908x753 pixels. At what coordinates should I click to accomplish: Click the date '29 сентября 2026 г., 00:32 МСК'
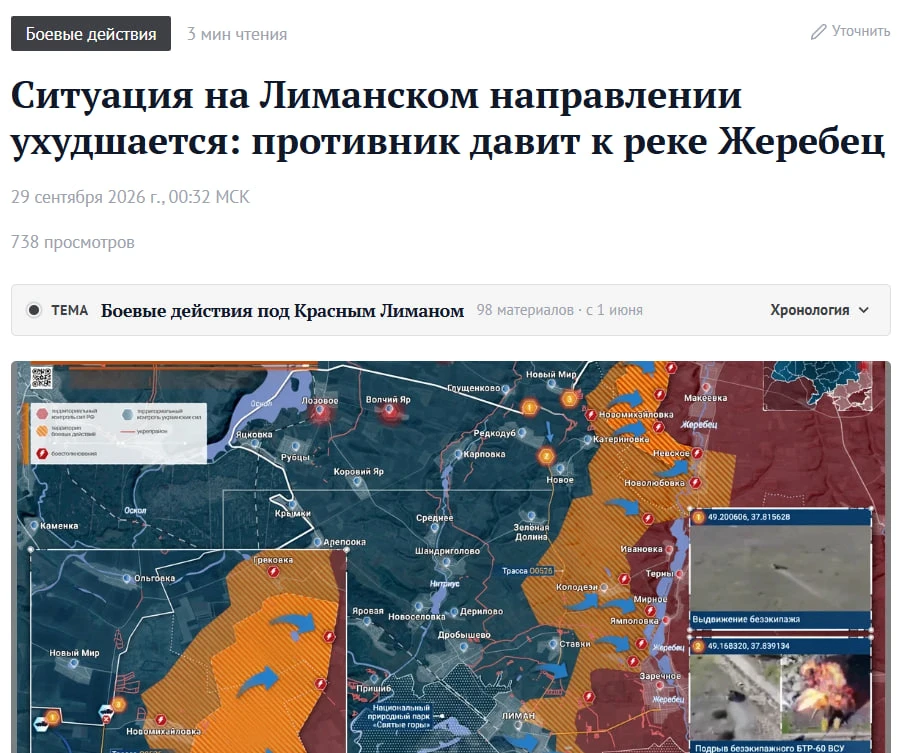[x=130, y=197]
